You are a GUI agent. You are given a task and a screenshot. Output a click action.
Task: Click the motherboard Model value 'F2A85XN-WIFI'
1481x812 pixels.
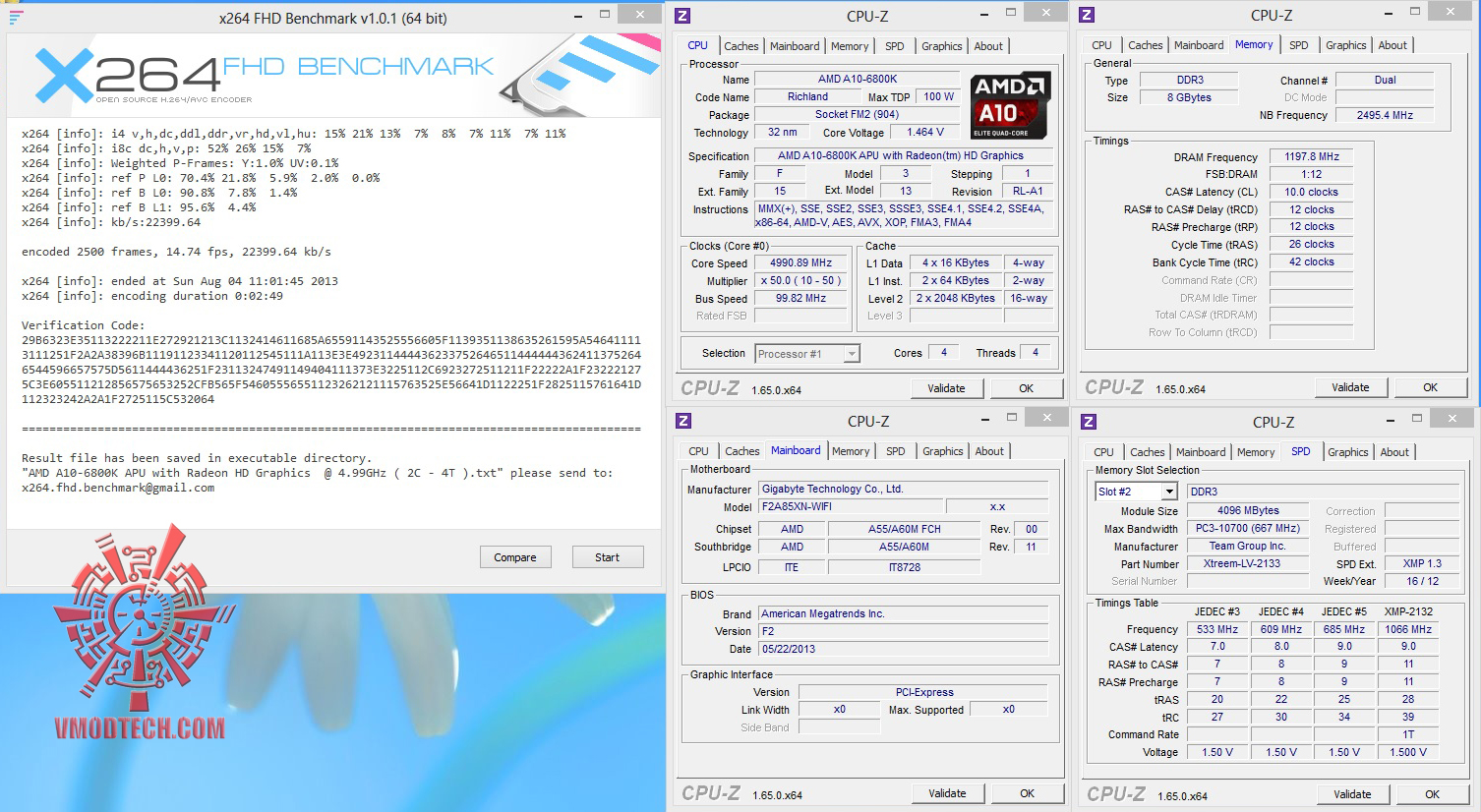click(851, 507)
